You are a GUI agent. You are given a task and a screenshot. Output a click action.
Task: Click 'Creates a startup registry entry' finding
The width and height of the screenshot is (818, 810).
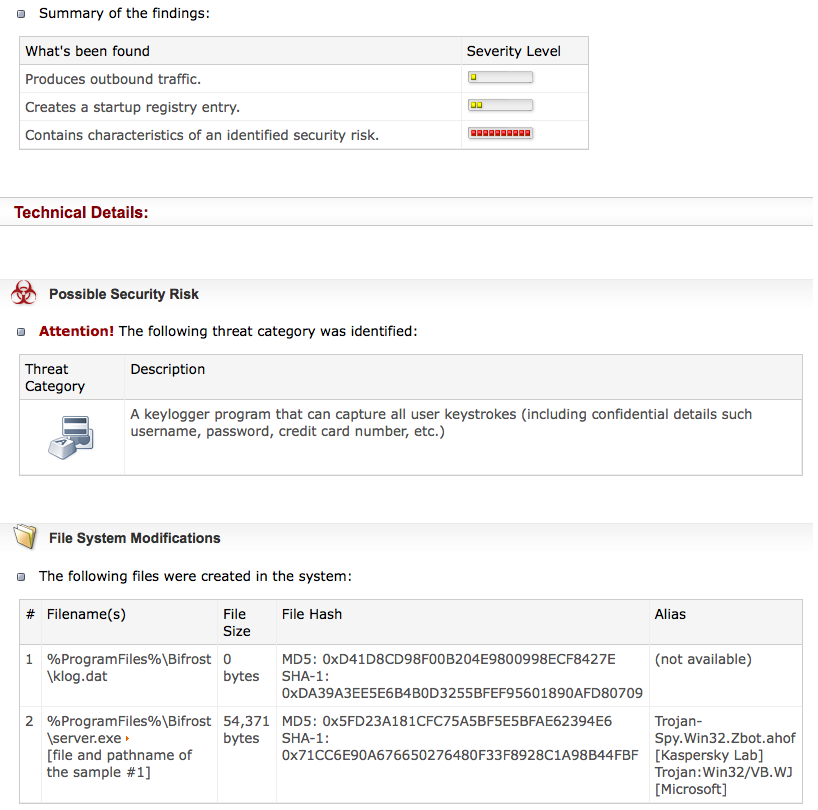click(132, 107)
